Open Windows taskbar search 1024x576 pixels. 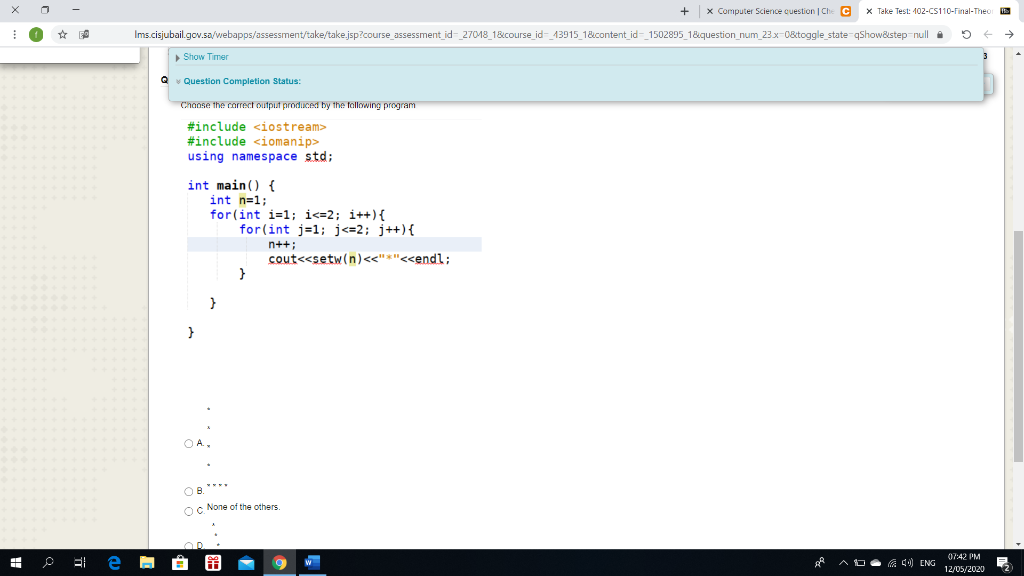click(48, 562)
